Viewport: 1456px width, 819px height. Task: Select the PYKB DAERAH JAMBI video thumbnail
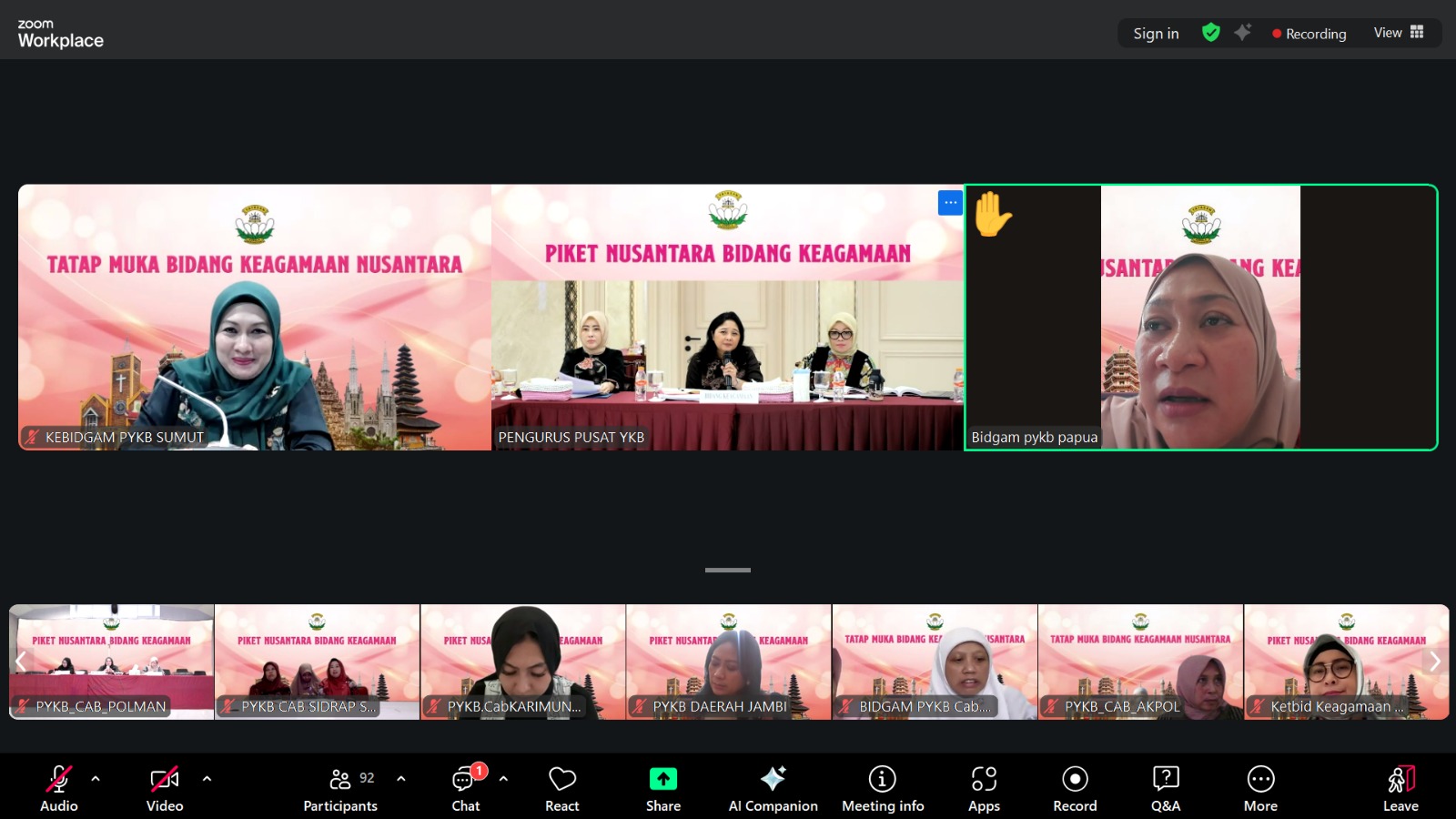click(728, 662)
